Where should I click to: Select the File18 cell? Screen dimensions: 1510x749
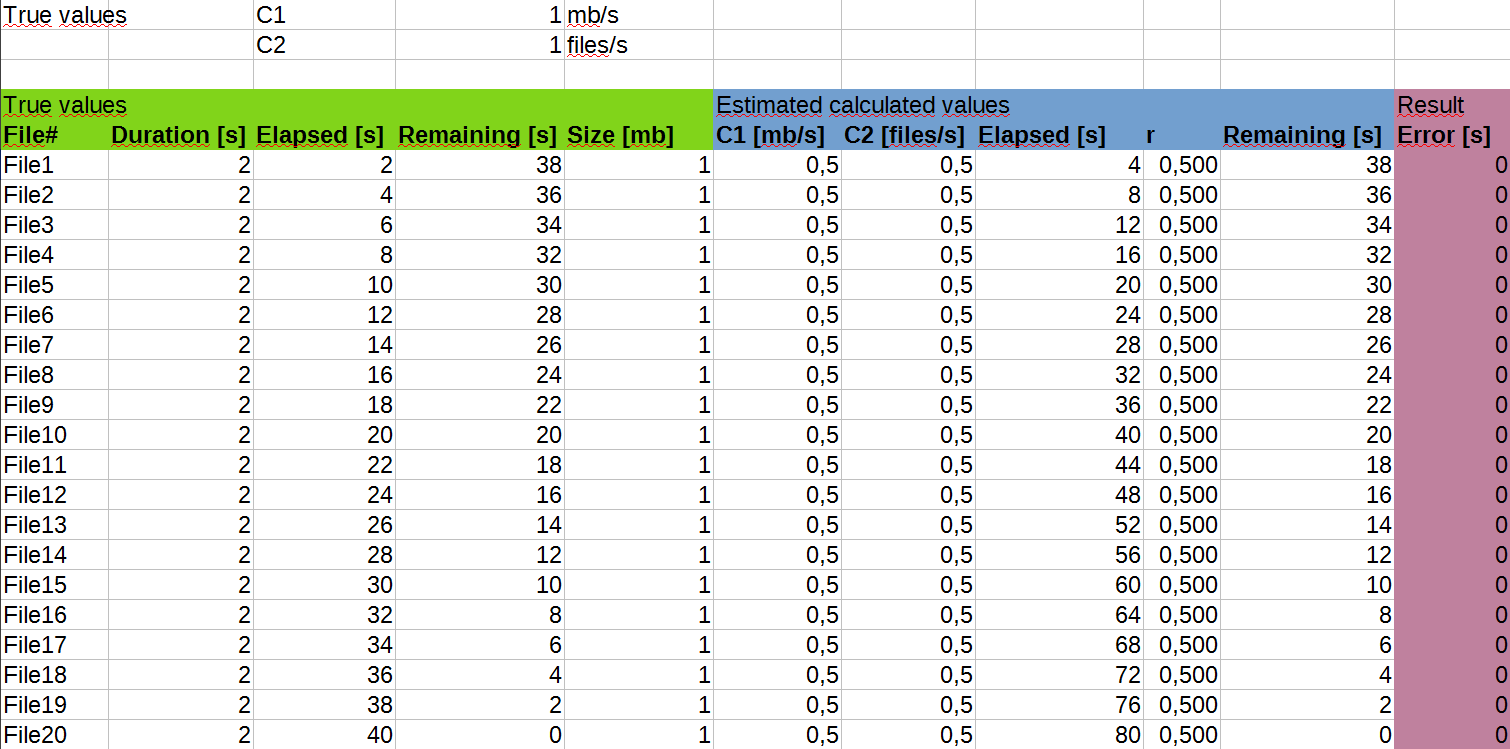[x=55, y=675]
